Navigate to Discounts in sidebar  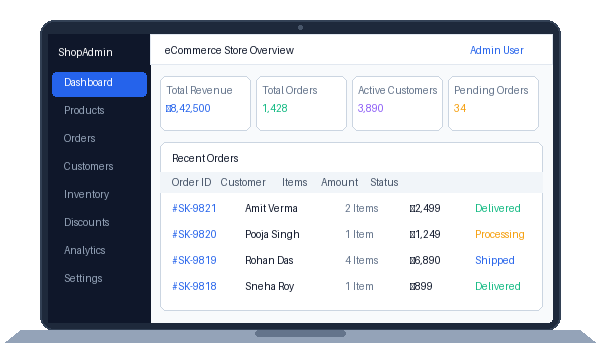pos(86,222)
